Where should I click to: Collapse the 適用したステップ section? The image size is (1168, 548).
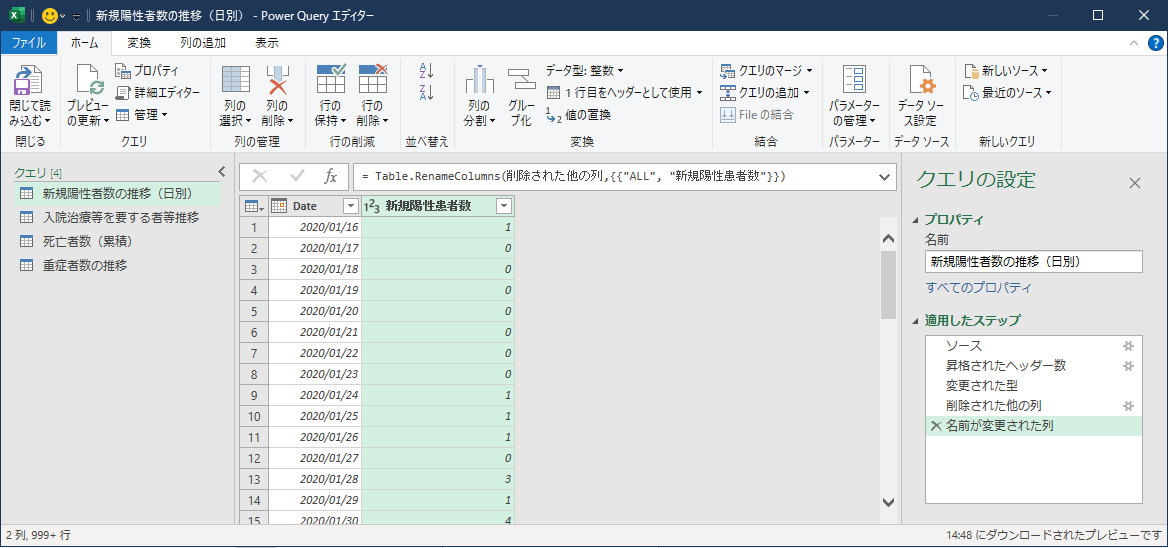click(x=915, y=321)
